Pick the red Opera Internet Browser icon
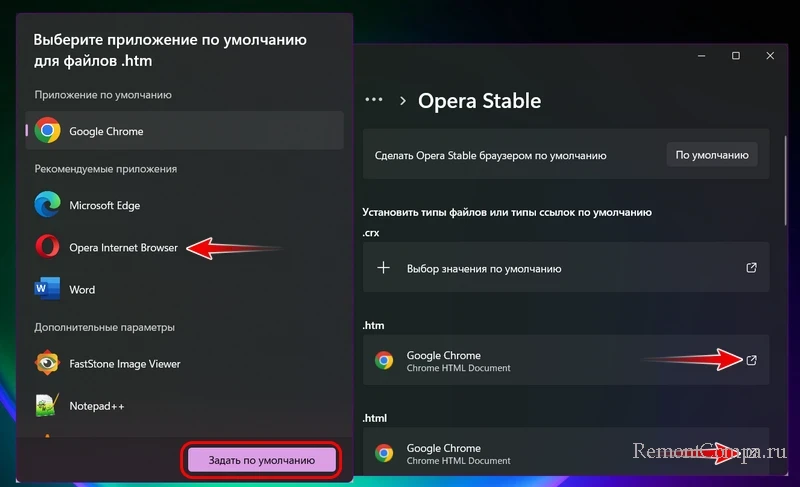800x487 pixels. [x=47, y=247]
